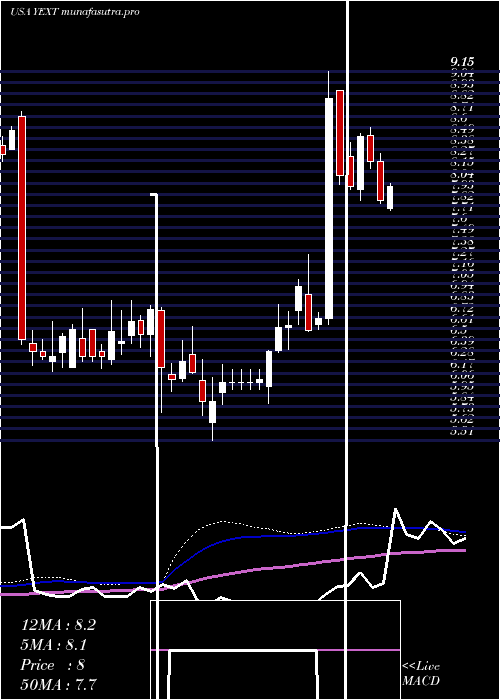Click the '<<Live MACD' label

click(421, 674)
